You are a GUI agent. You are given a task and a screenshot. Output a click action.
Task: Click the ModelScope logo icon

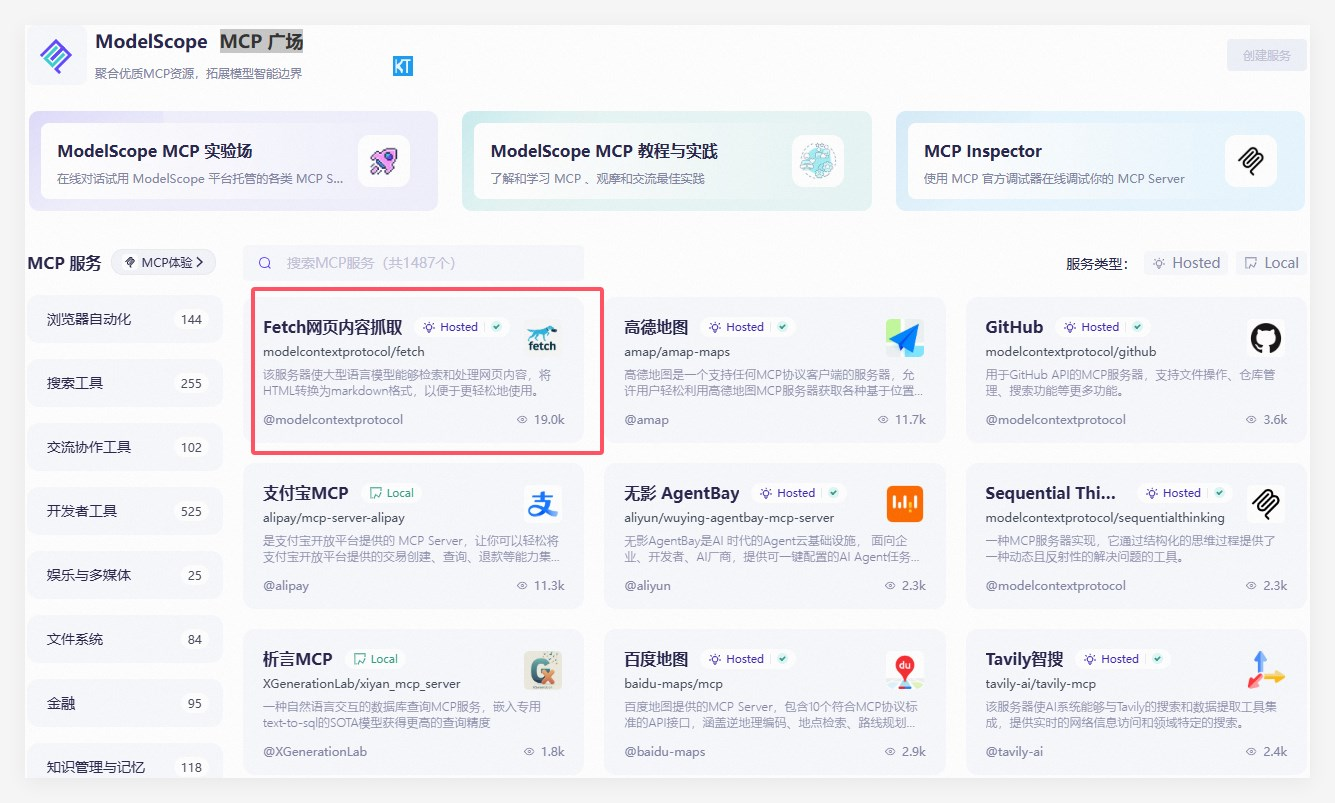[x=56, y=56]
